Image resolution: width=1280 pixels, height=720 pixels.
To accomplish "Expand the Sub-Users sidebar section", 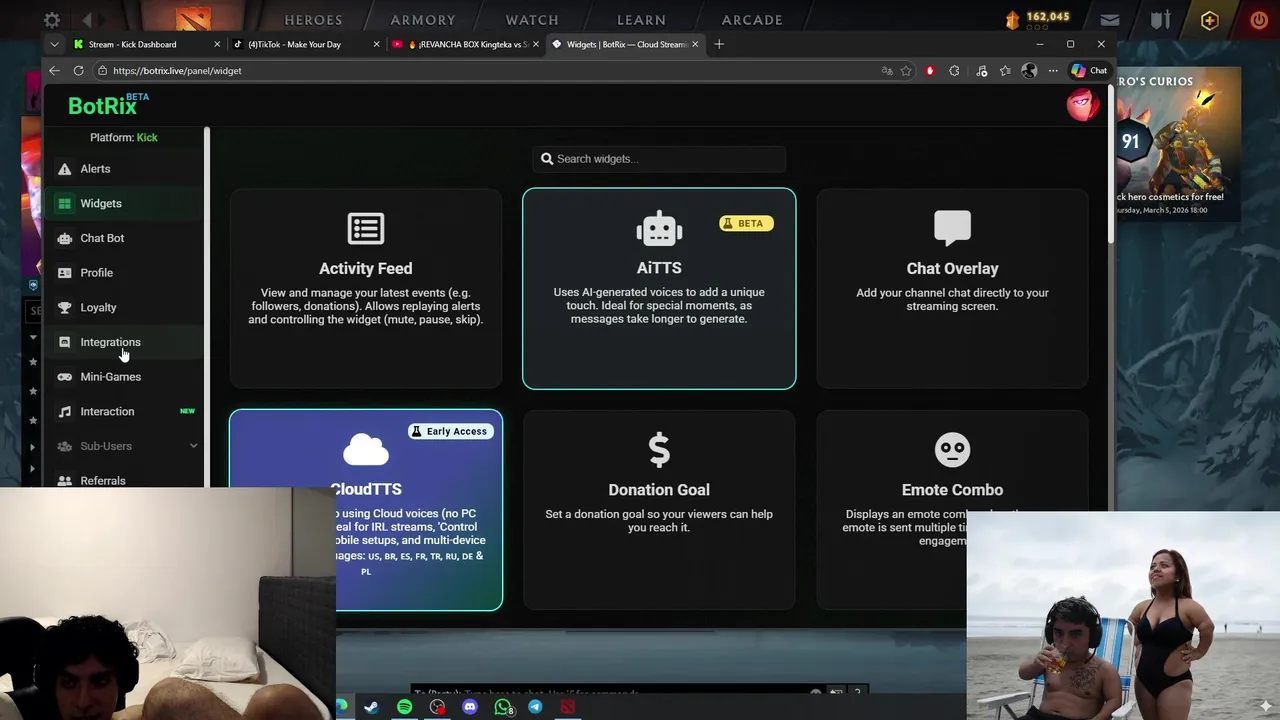I will [x=126, y=446].
